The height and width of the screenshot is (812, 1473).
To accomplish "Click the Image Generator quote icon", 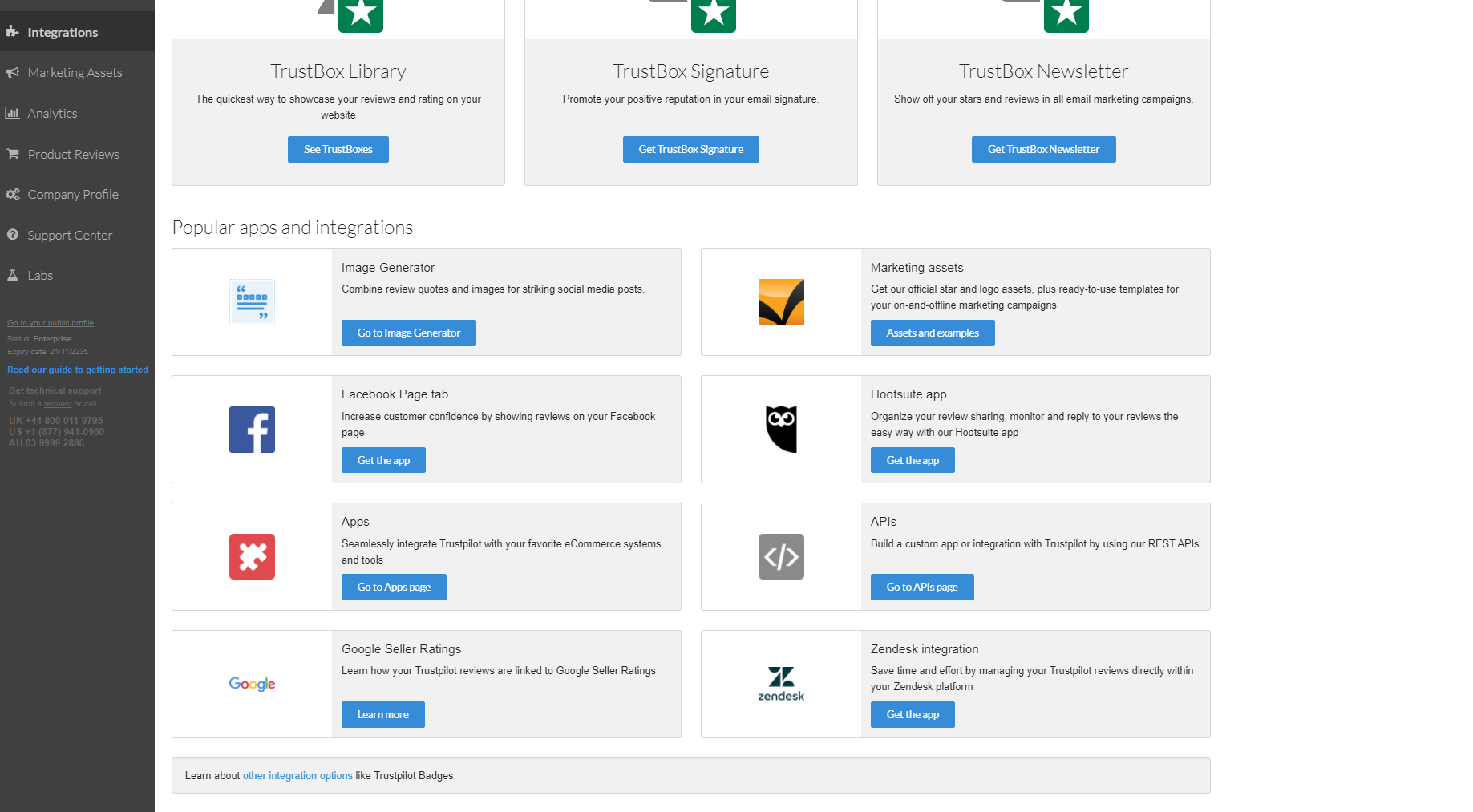I will tap(252, 302).
